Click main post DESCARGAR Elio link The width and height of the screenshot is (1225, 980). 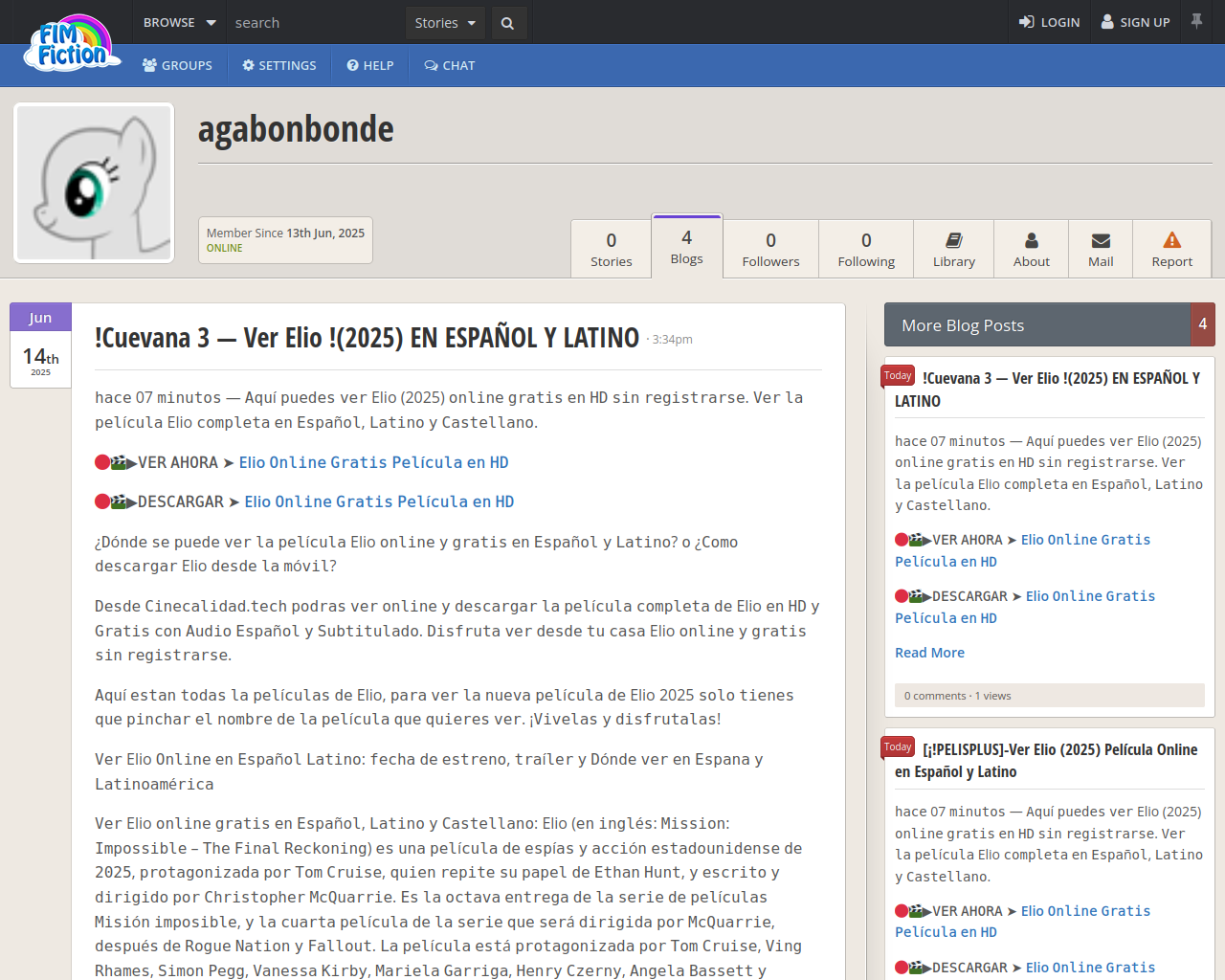tap(379, 501)
